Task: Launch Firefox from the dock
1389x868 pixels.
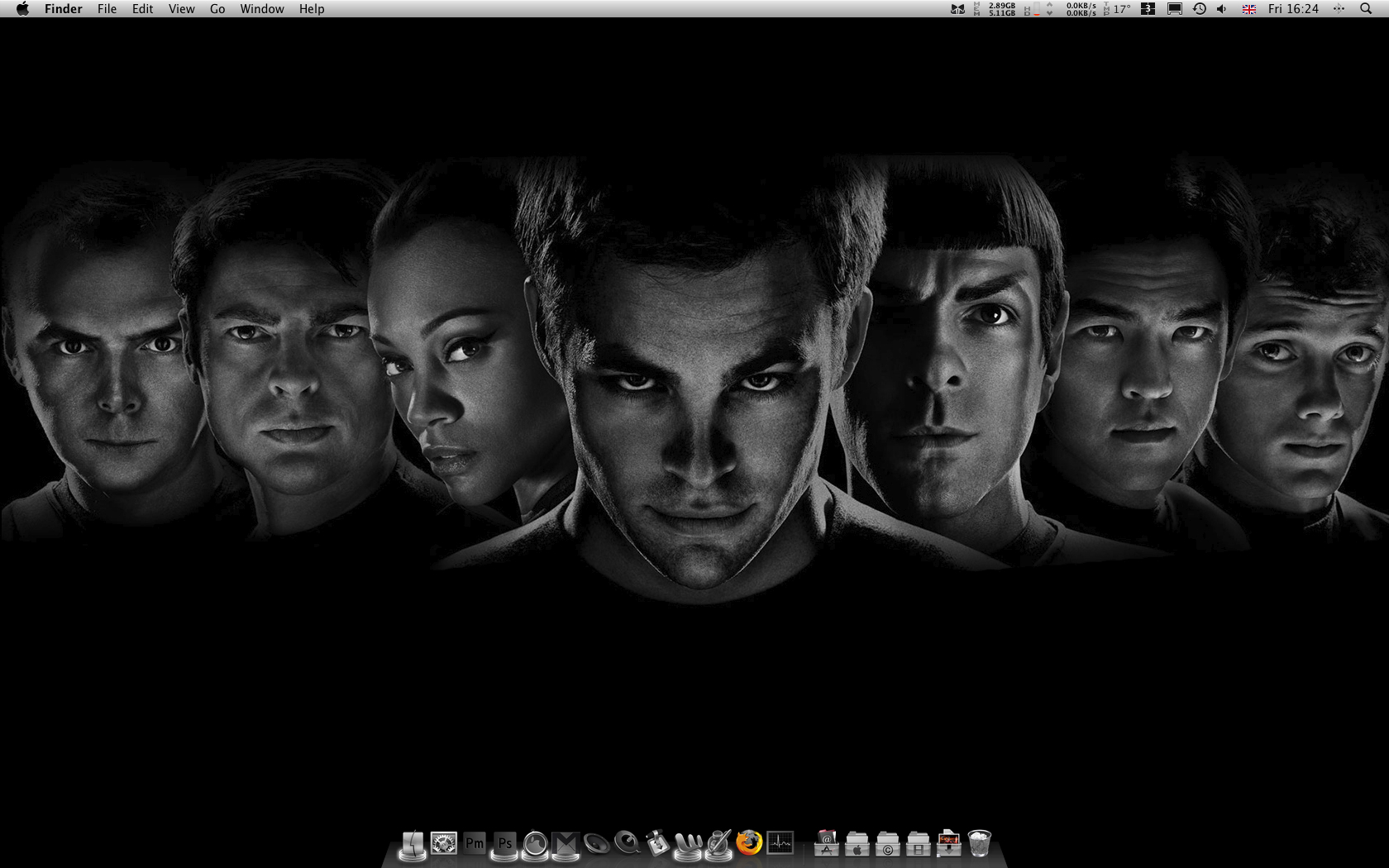Action: tap(749, 842)
